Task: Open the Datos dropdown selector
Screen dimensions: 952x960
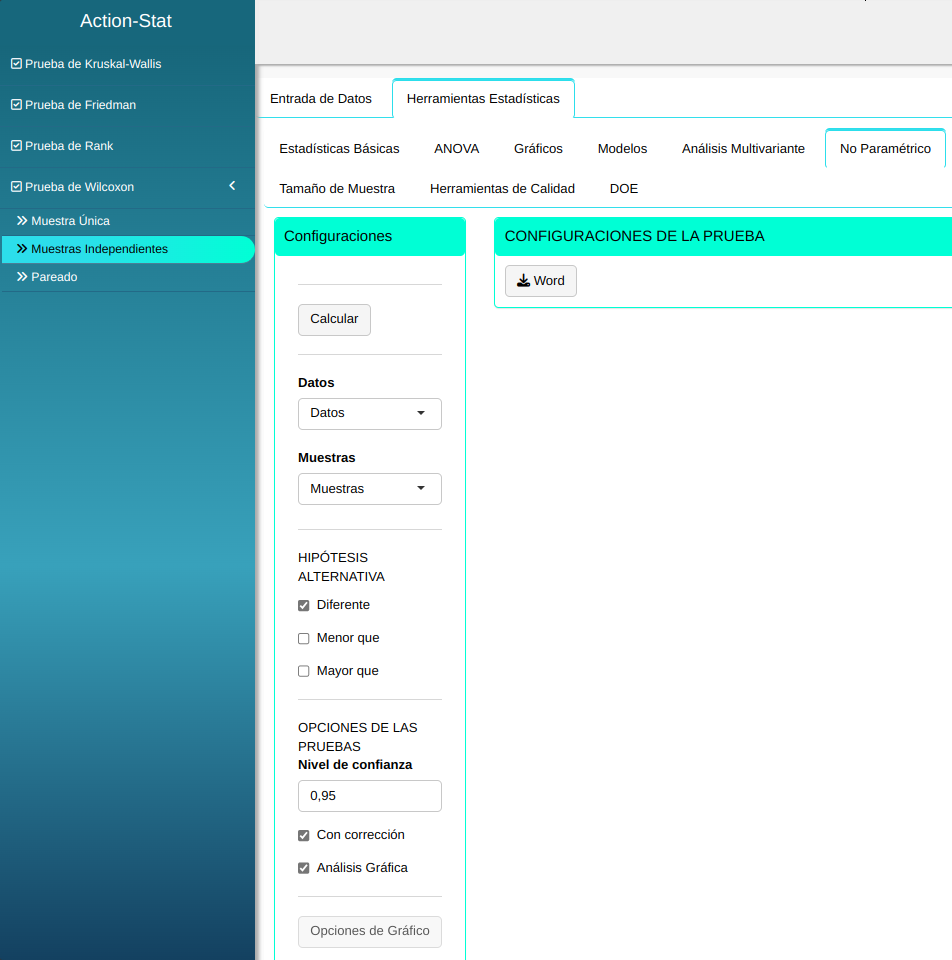Action: [369, 414]
